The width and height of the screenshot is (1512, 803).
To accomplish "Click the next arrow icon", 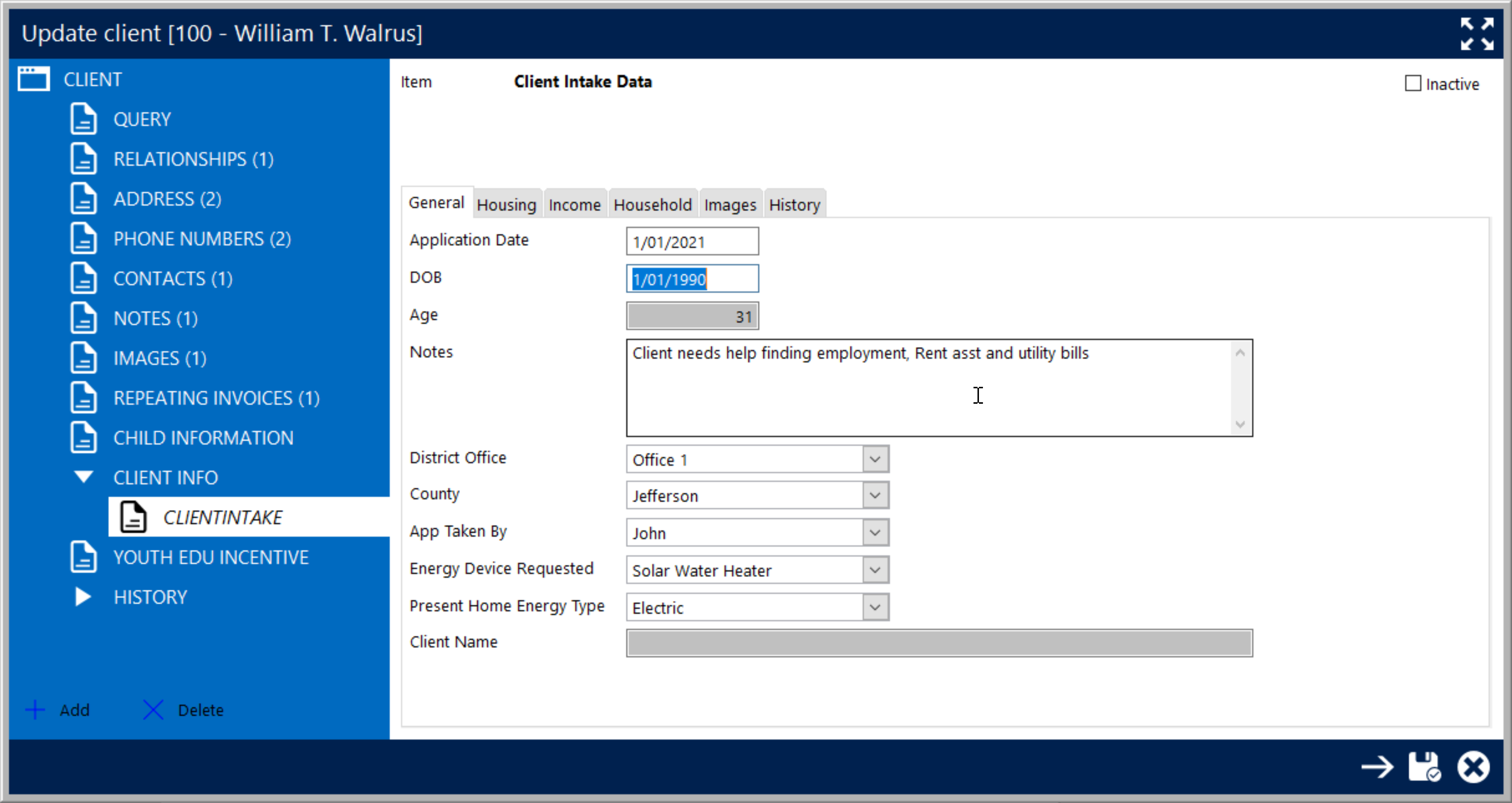I will coord(1377,767).
